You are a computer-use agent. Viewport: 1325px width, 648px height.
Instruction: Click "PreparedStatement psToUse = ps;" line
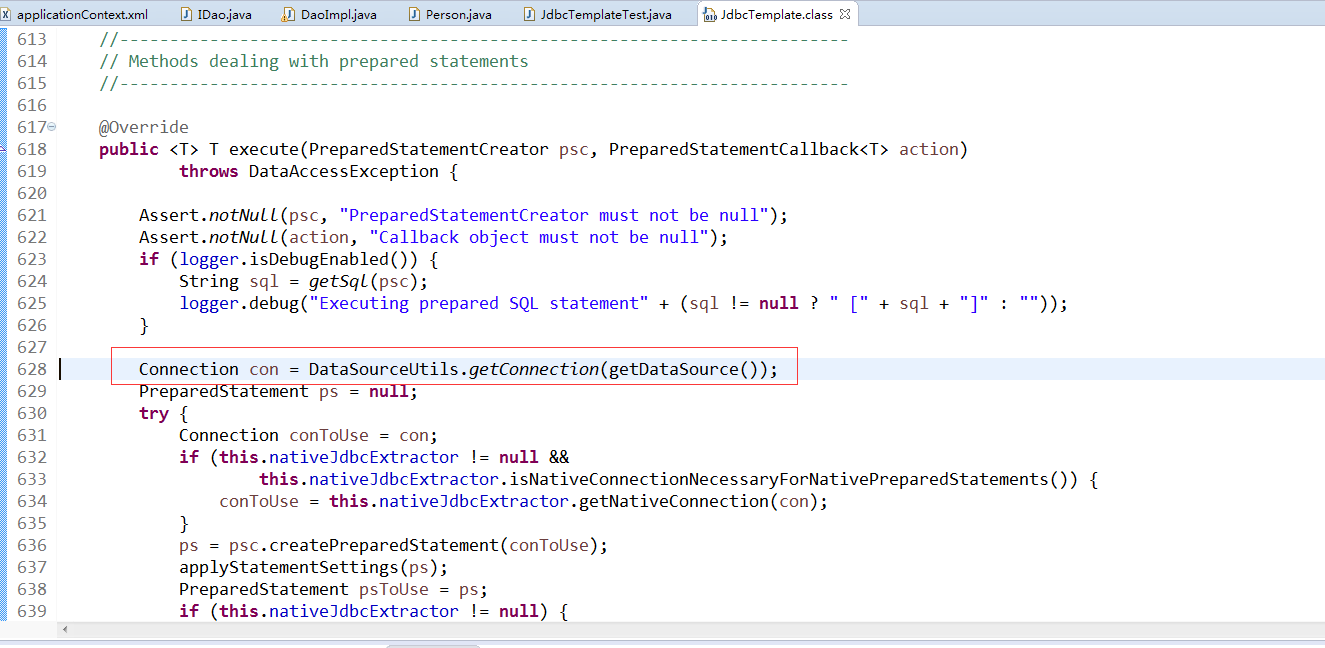click(x=333, y=589)
